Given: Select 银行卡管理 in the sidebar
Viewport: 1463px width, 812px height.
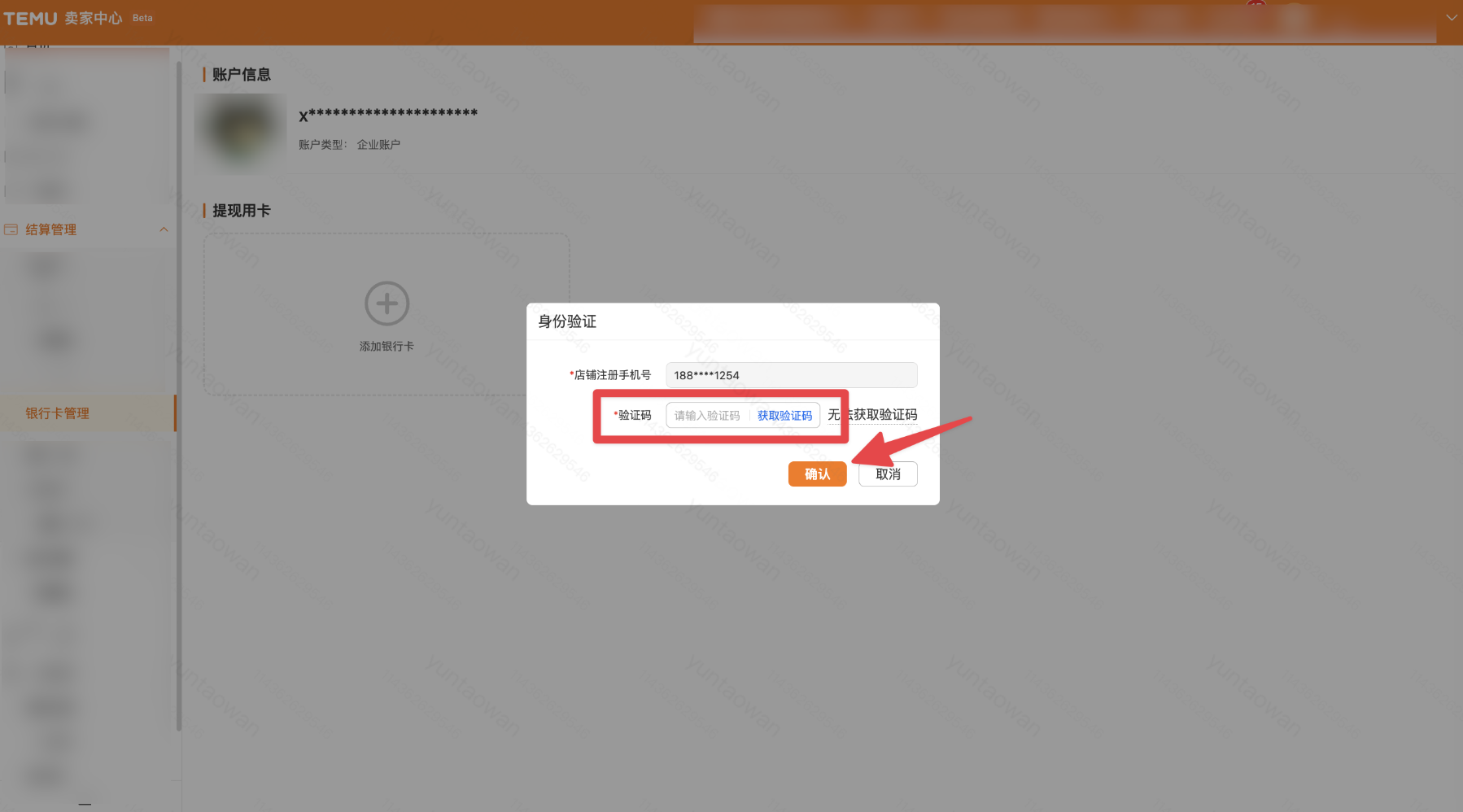Looking at the screenshot, I should (58, 413).
